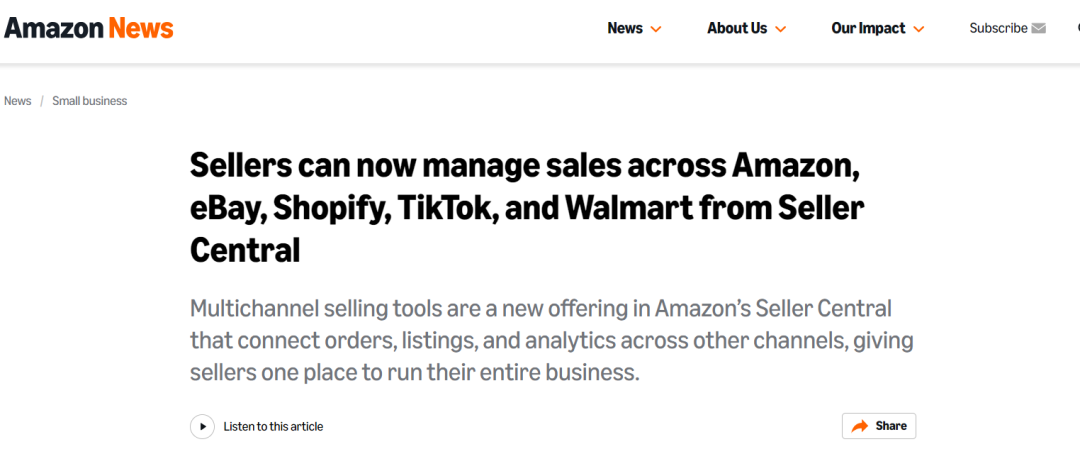The image size is (1080, 476).
Task: Click the orange share arrow icon
Action: click(x=860, y=426)
